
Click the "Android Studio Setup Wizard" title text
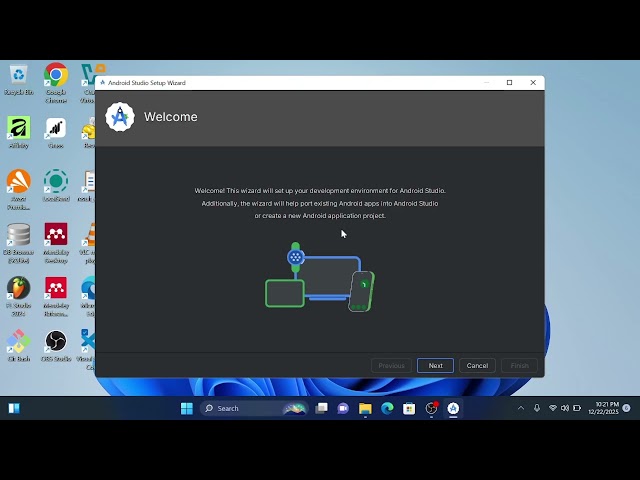click(147, 82)
